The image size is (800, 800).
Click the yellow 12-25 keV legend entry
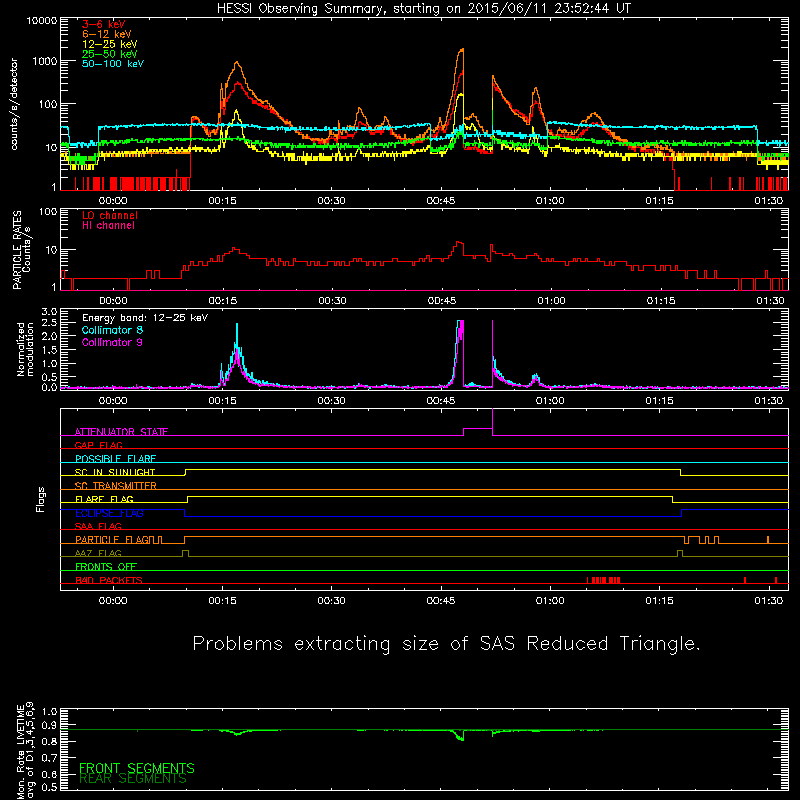110,44
